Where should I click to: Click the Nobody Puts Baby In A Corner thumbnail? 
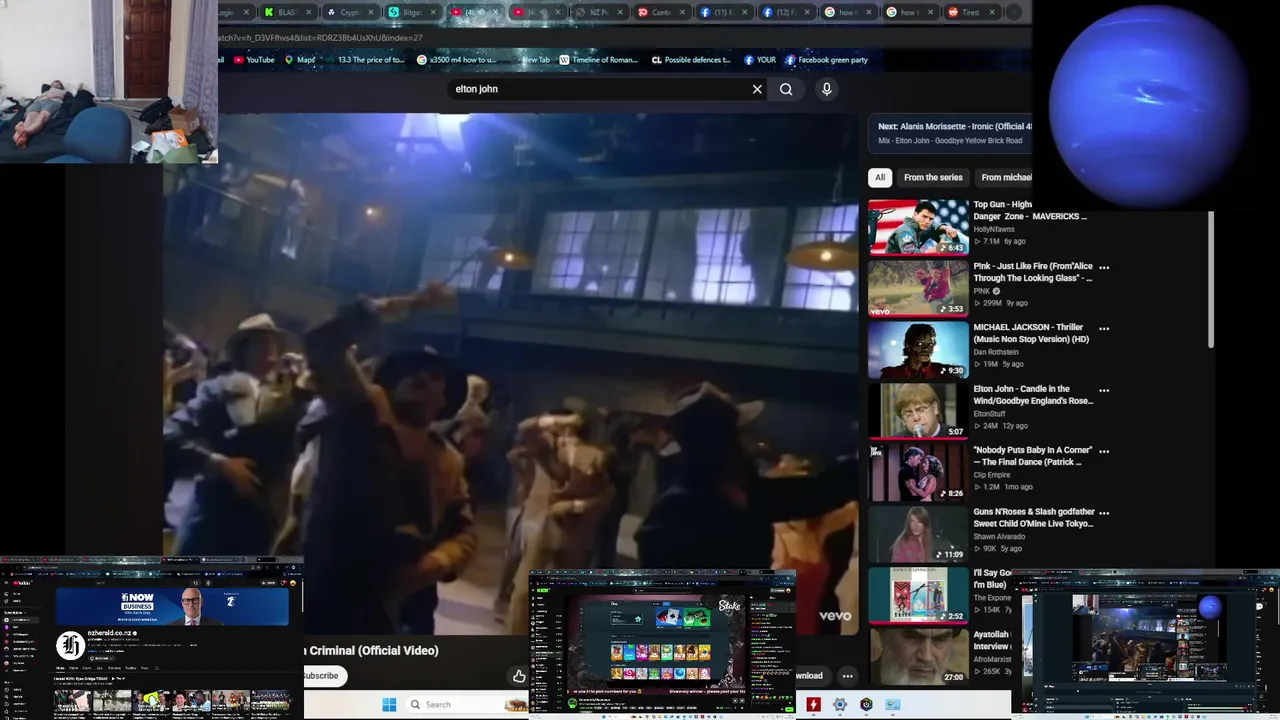coord(918,473)
